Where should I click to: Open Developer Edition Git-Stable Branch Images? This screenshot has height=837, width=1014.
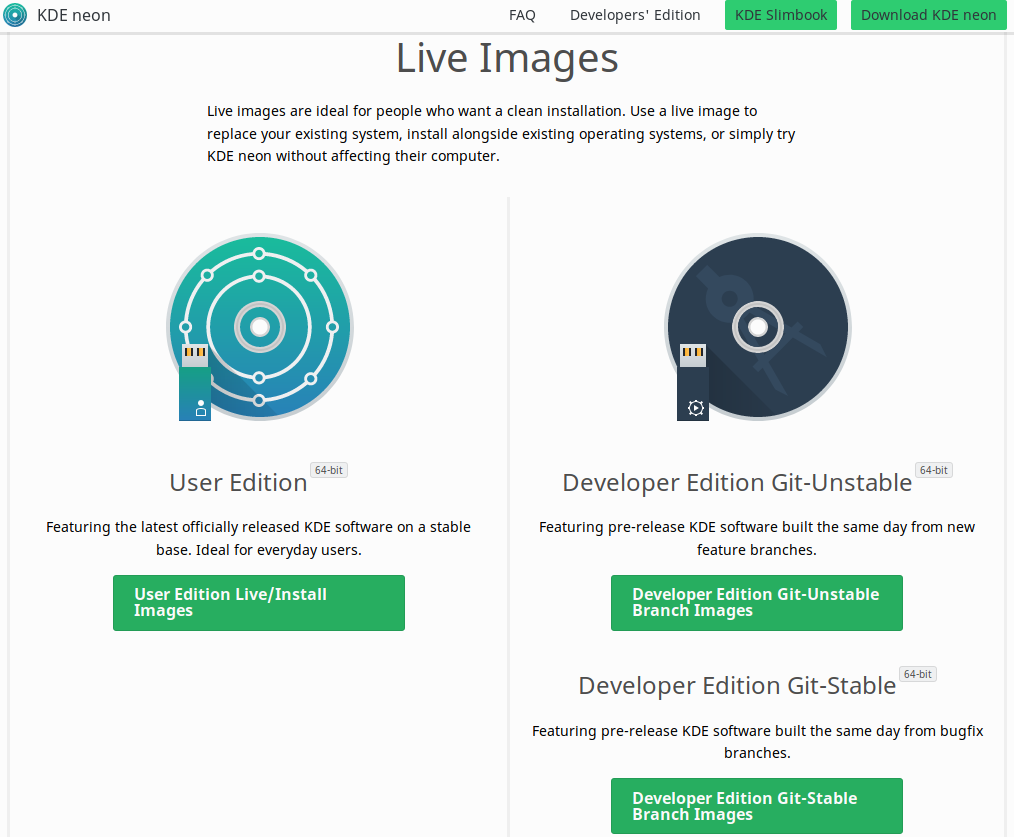[757, 806]
